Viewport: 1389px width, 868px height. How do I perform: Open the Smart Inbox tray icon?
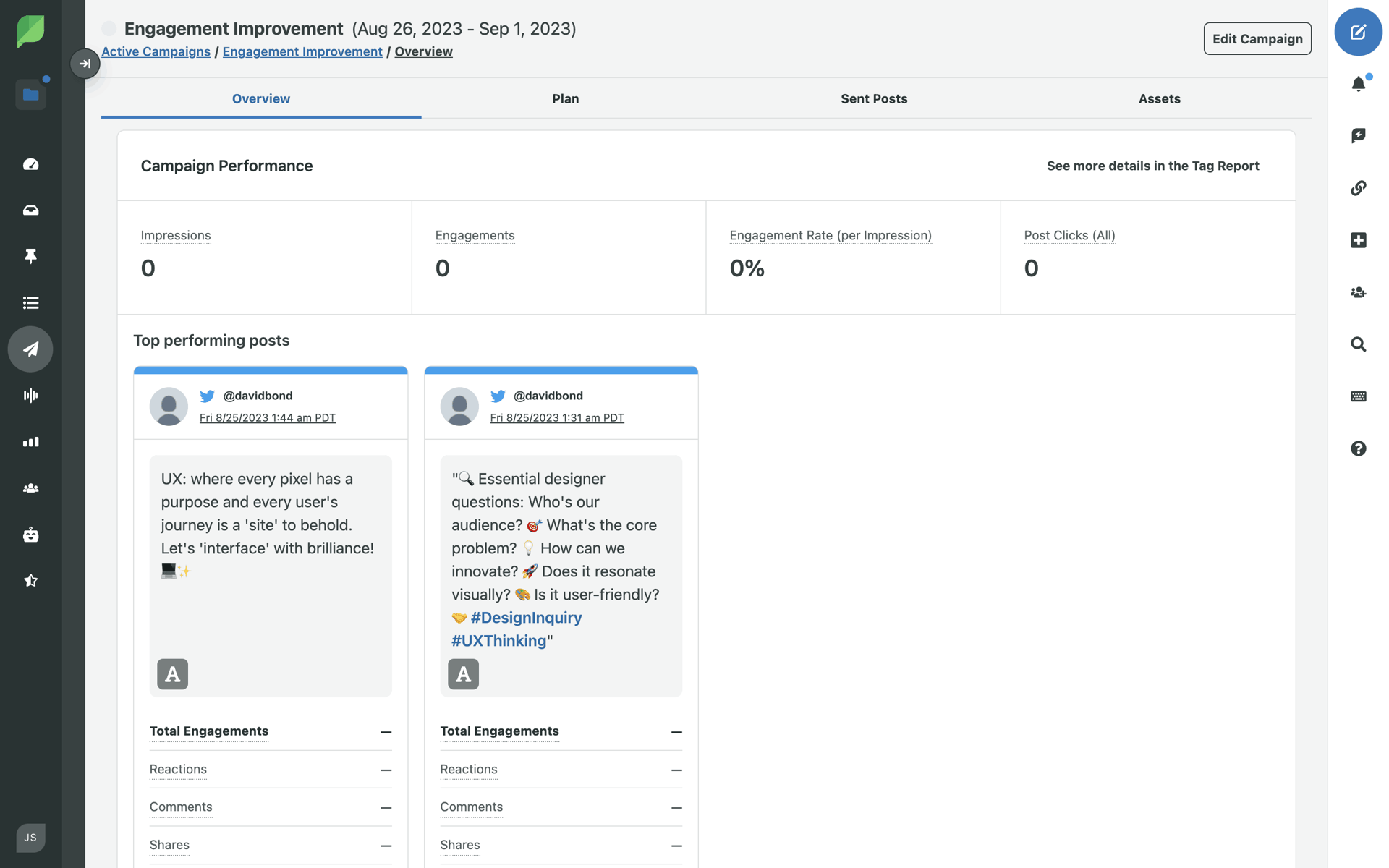click(x=30, y=210)
